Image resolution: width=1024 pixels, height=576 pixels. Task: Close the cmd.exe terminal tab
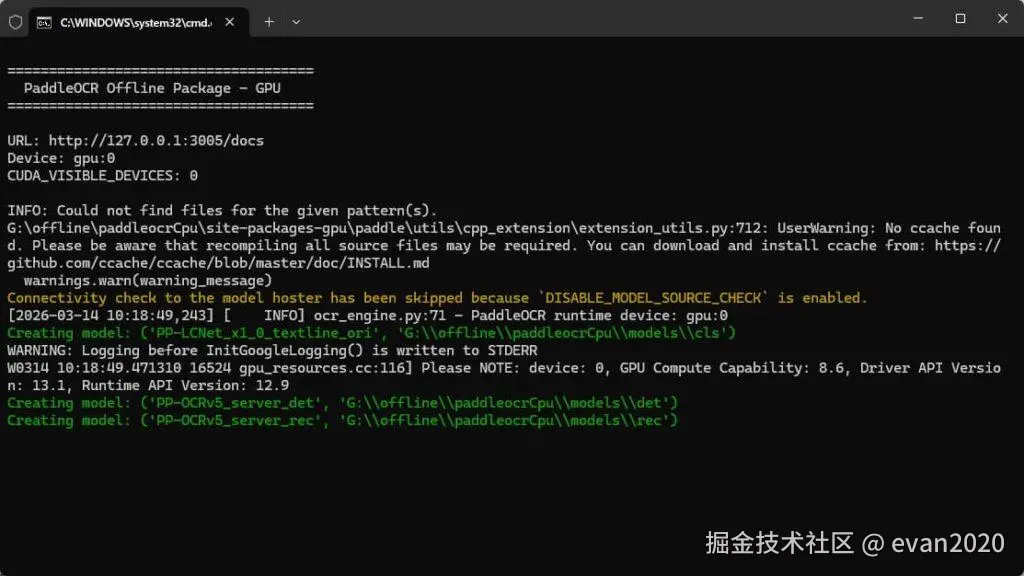click(230, 22)
